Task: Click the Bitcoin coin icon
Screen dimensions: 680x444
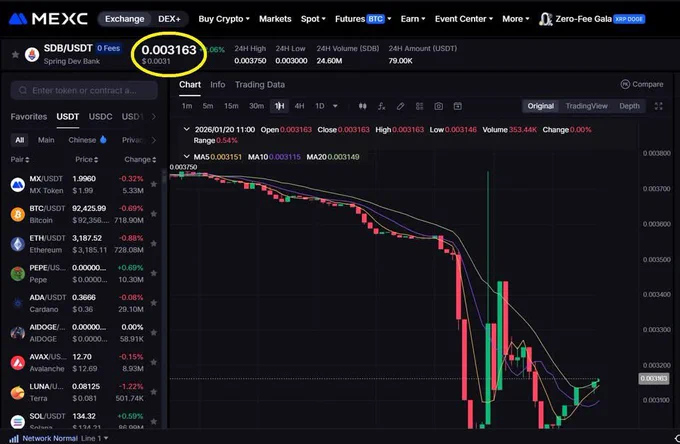Action: 17,214
